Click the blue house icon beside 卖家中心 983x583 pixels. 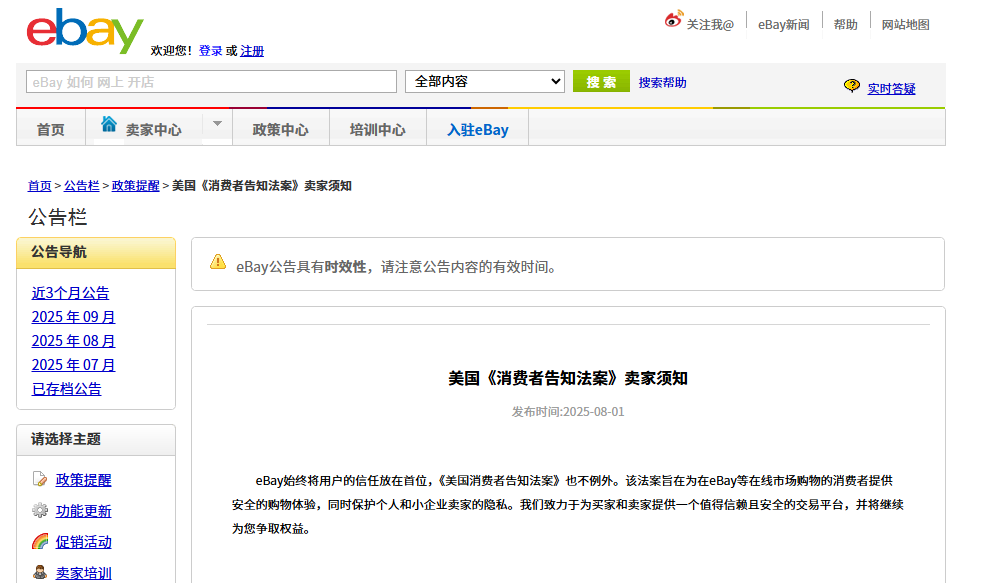pos(109,124)
